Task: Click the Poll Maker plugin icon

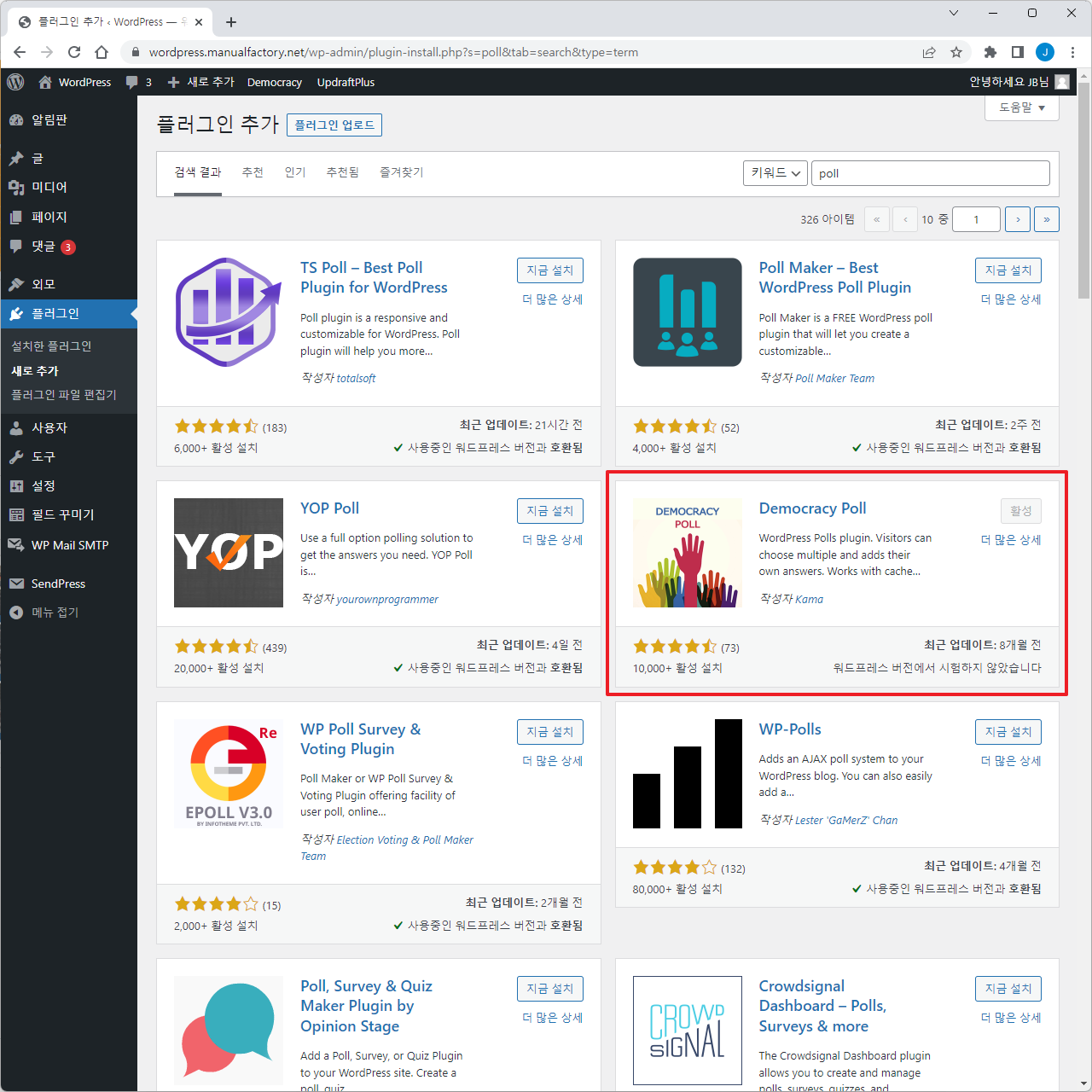Action: coord(688,312)
